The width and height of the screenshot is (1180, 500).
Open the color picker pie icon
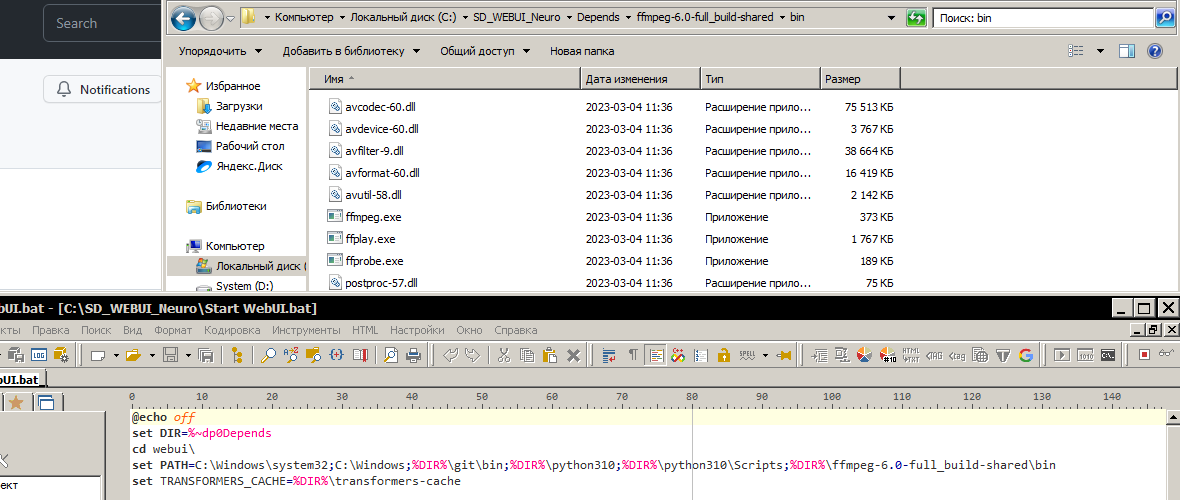(864, 355)
